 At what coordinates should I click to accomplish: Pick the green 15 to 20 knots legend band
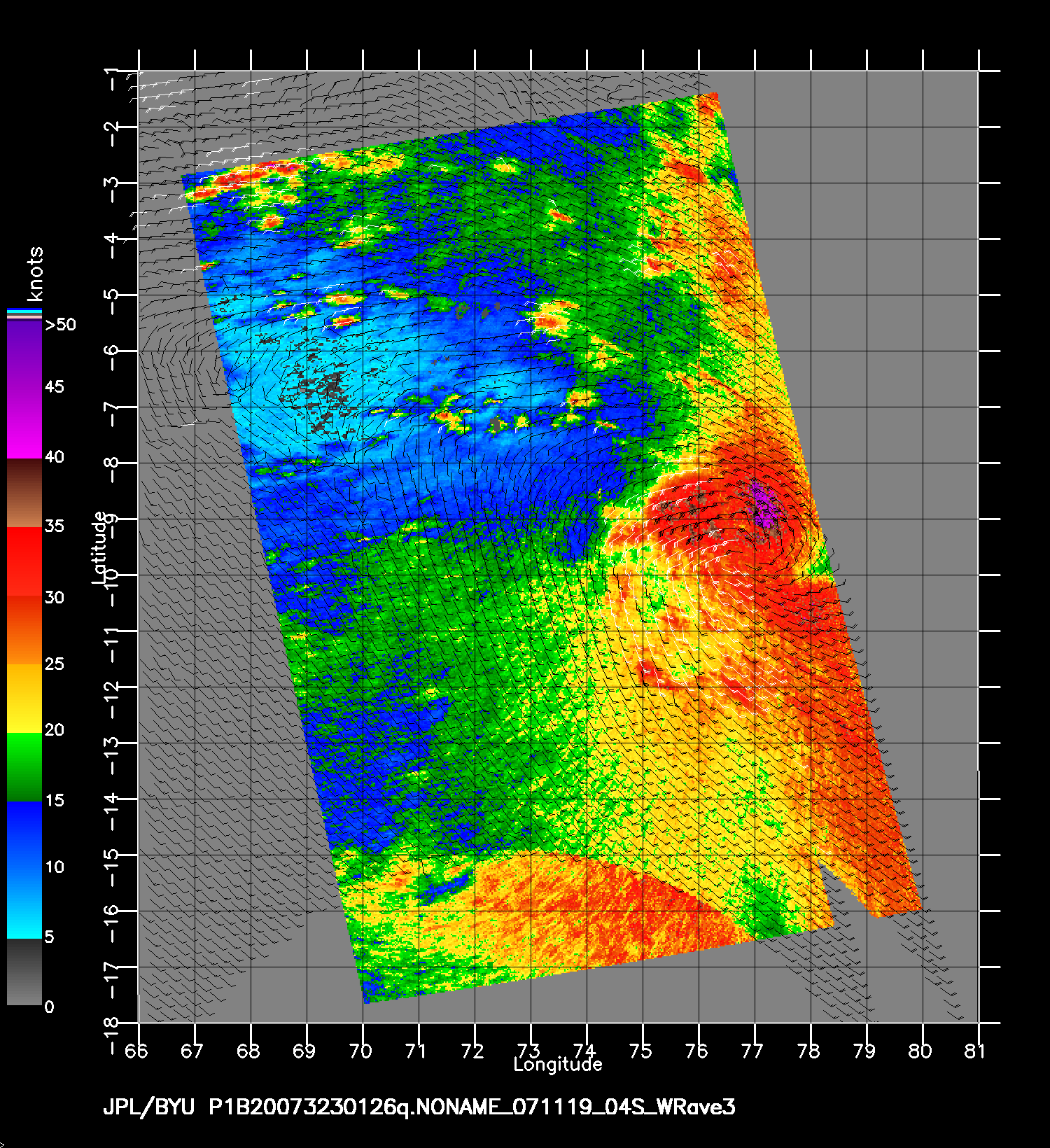point(24,766)
